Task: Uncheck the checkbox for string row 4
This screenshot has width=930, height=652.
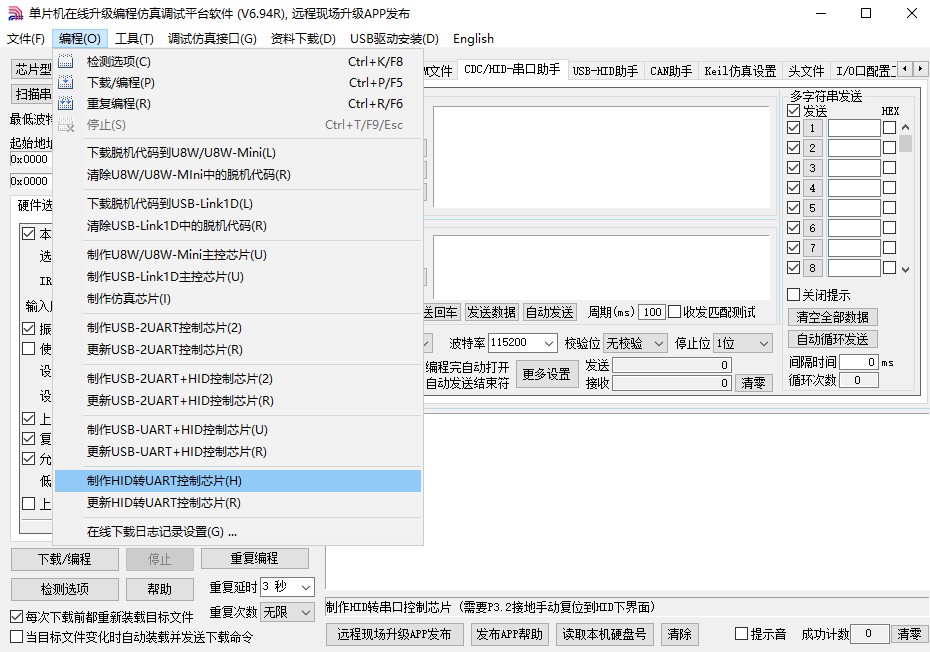Action: [x=794, y=187]
